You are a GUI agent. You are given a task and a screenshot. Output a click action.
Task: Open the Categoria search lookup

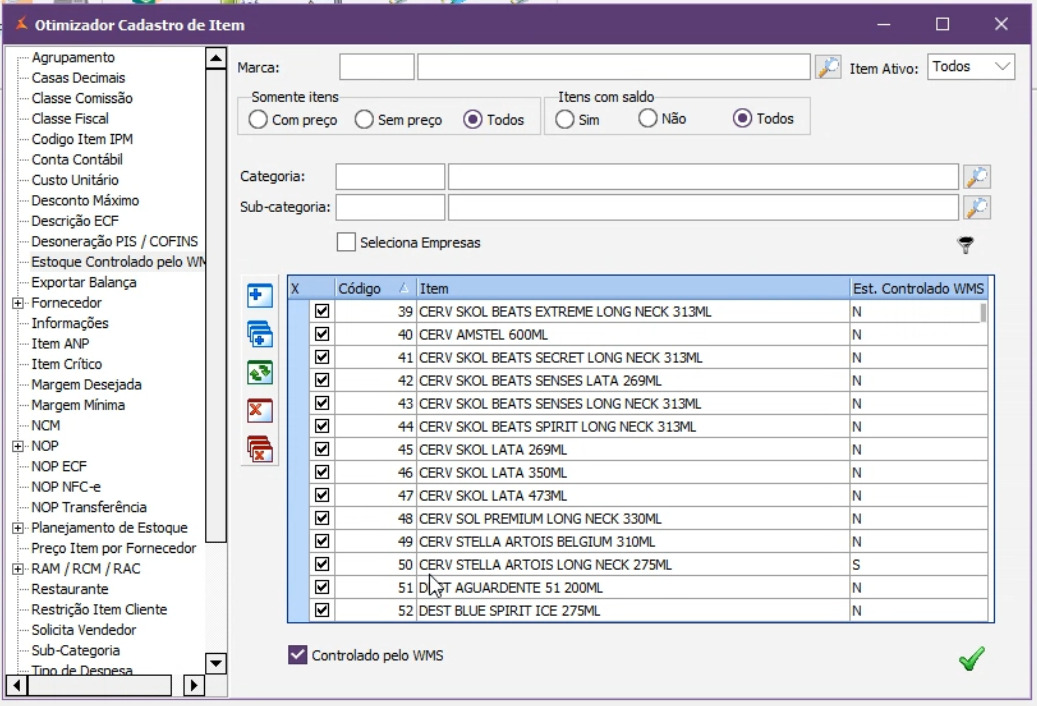[976, 177]
